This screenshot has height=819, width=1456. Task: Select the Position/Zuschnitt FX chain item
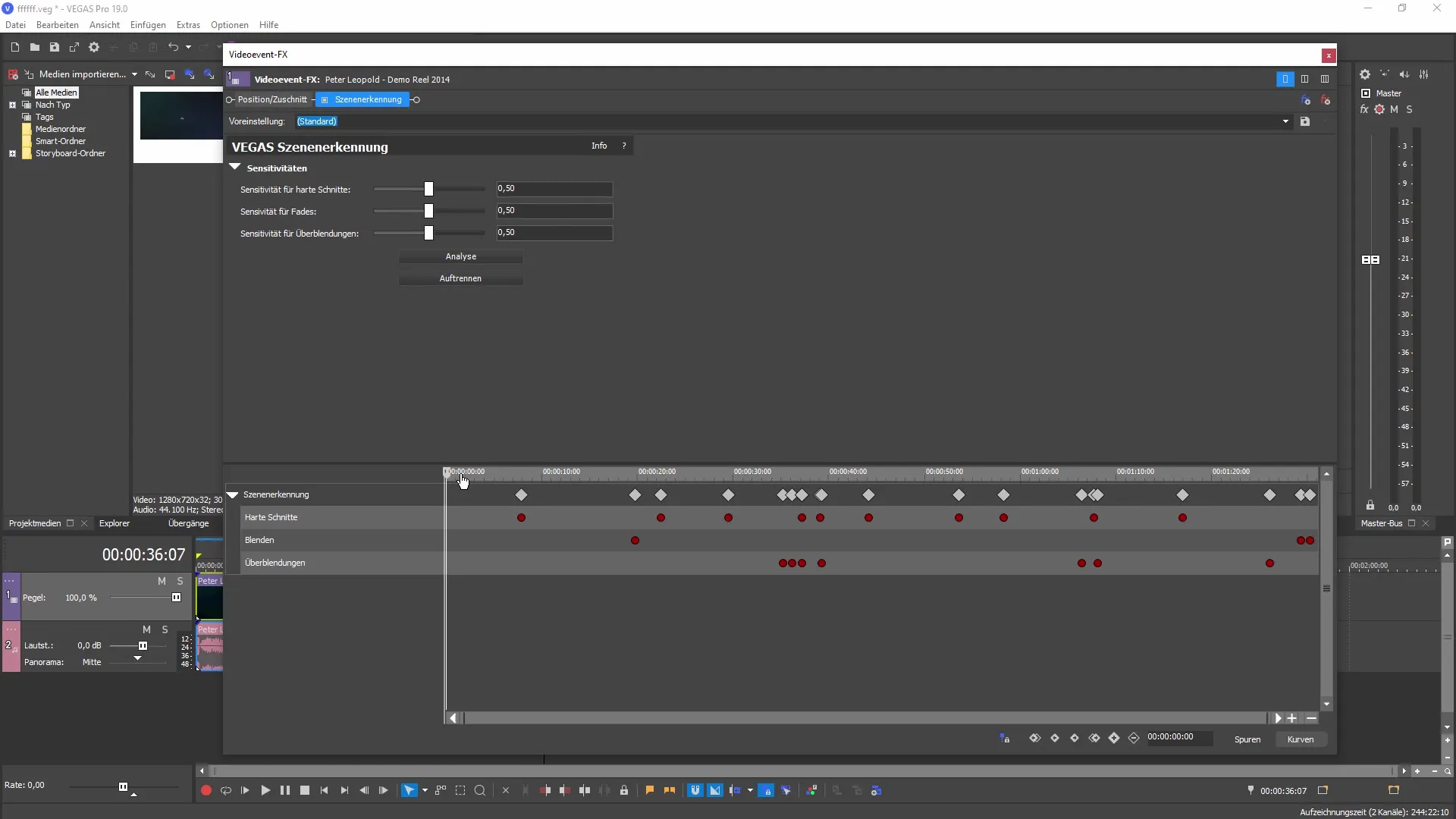tap(272, 99)
